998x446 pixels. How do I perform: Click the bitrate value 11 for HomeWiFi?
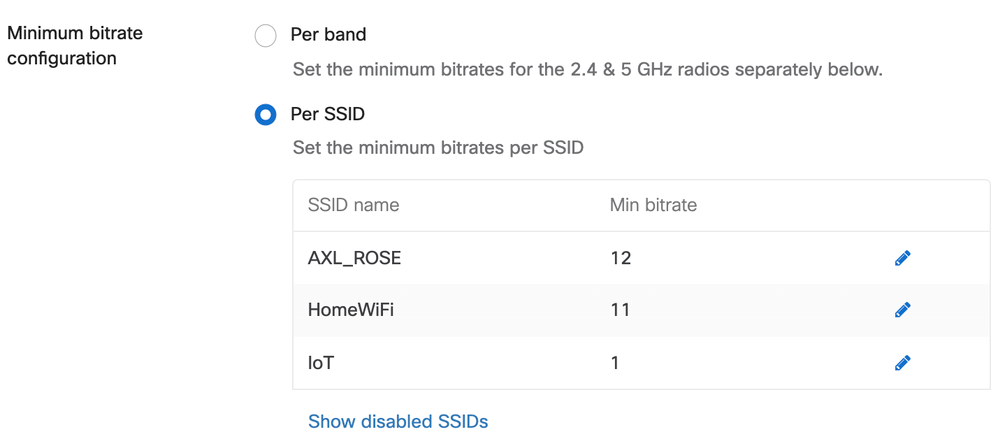620,310
